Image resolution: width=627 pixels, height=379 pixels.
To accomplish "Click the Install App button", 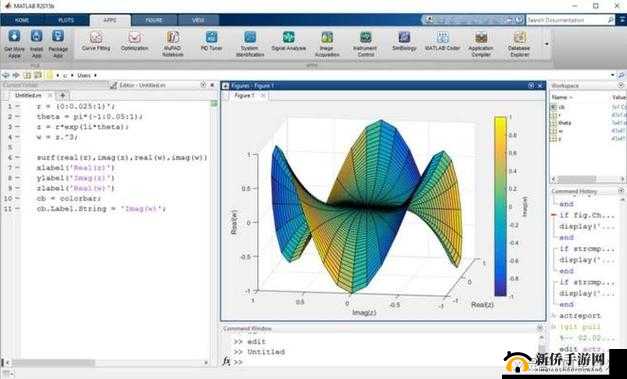I will (36, 44).
